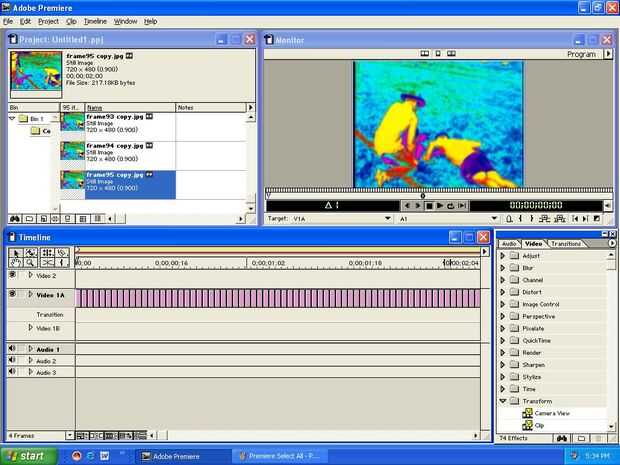Click the Mark Out brace icon in Monitor
Screen dimensions: 620x465
(532, 219)
